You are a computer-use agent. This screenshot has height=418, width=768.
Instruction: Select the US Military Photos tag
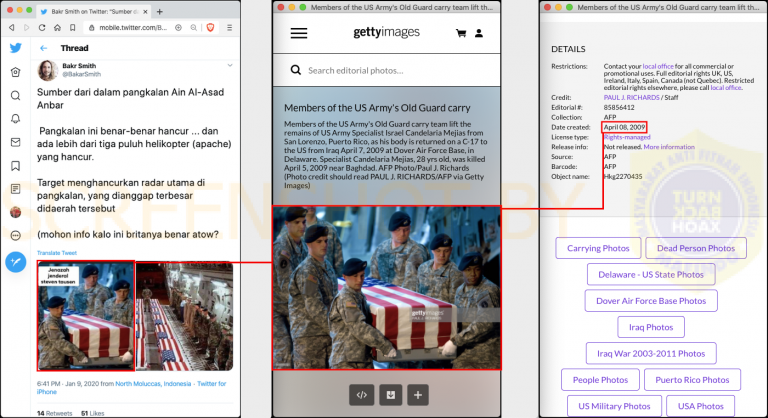pyautogui.click(x=614, y=406)
